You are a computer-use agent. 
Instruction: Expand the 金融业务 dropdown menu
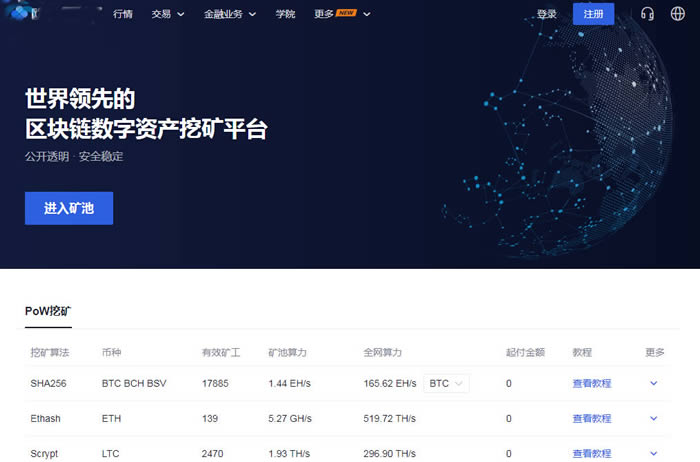(229, 15)
